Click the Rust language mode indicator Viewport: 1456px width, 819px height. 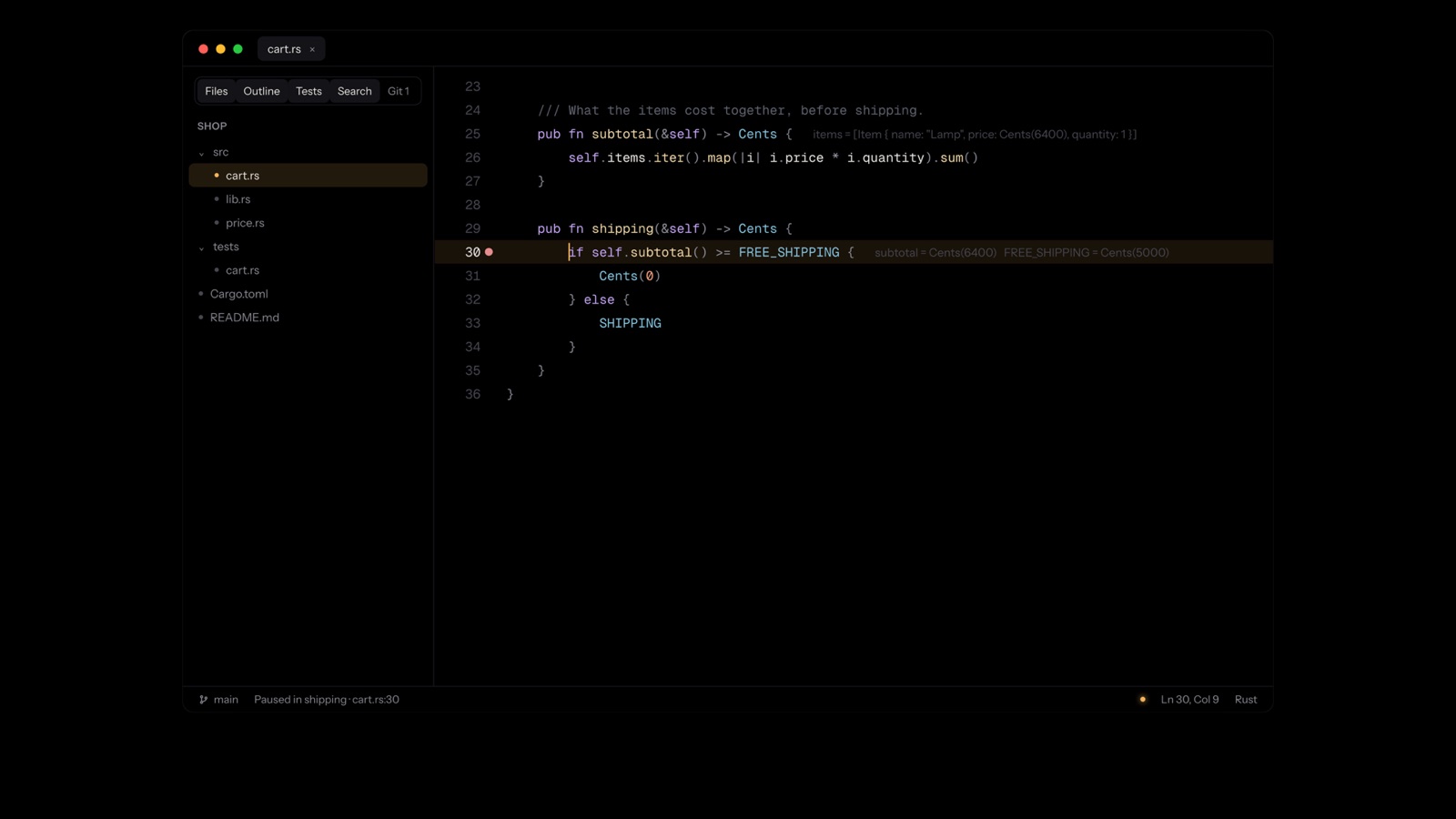point(1246,700)
